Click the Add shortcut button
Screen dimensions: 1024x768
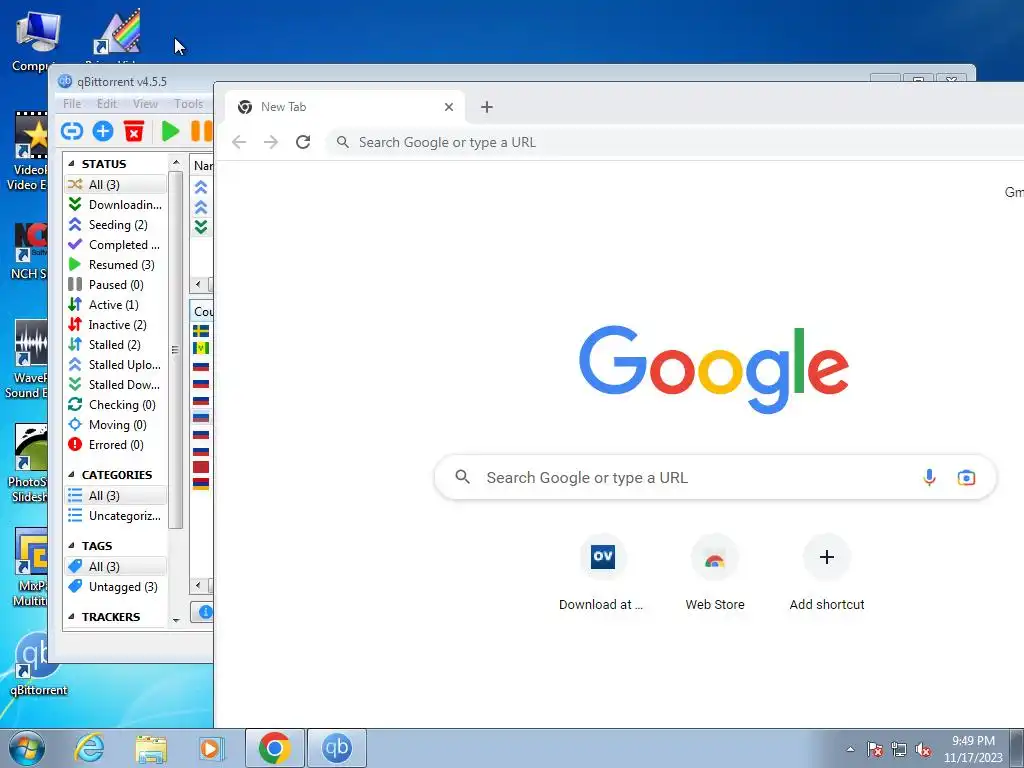827,573
